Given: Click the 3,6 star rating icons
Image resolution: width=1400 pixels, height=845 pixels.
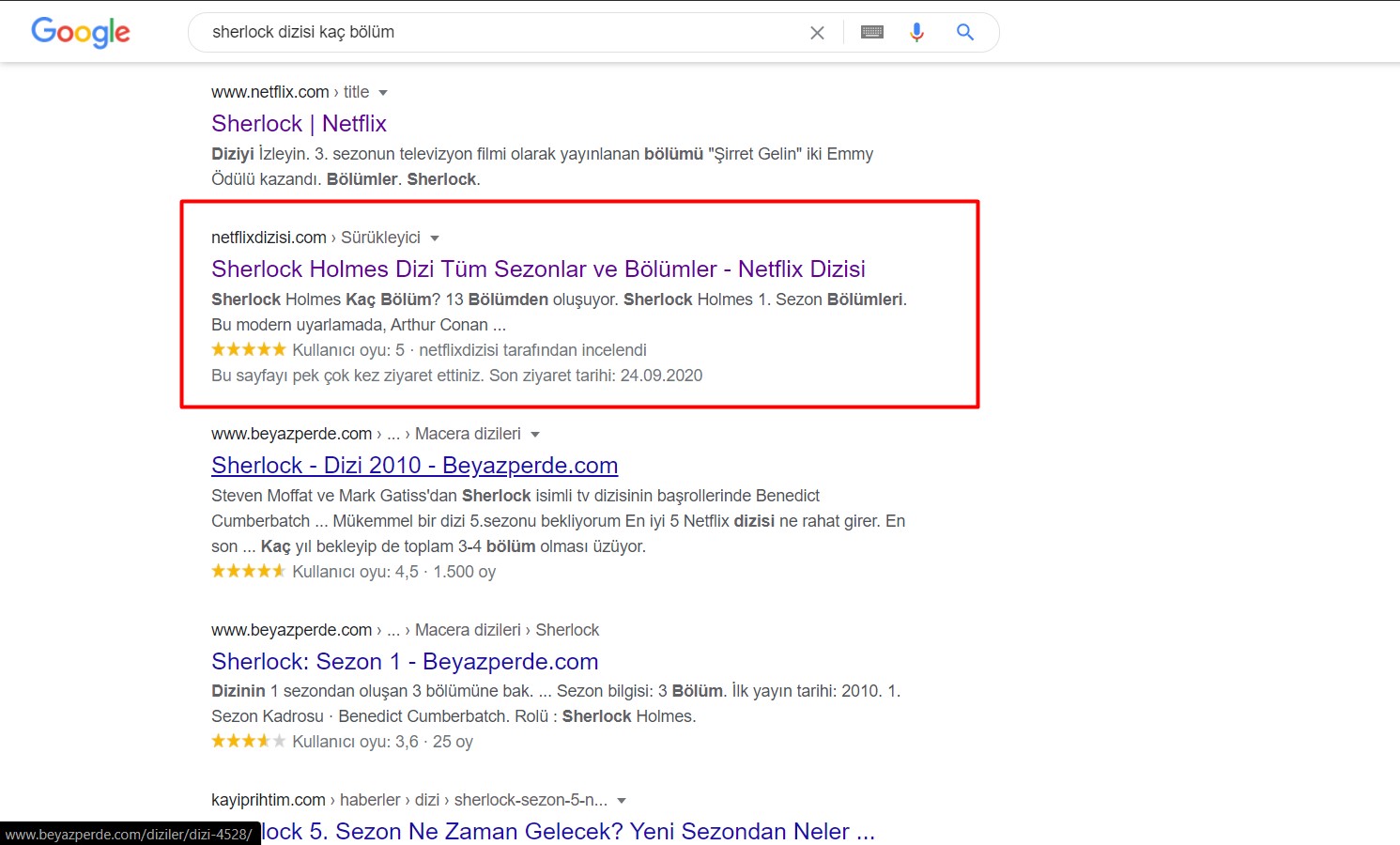Looking at the screenshot, I should (249, 741).
